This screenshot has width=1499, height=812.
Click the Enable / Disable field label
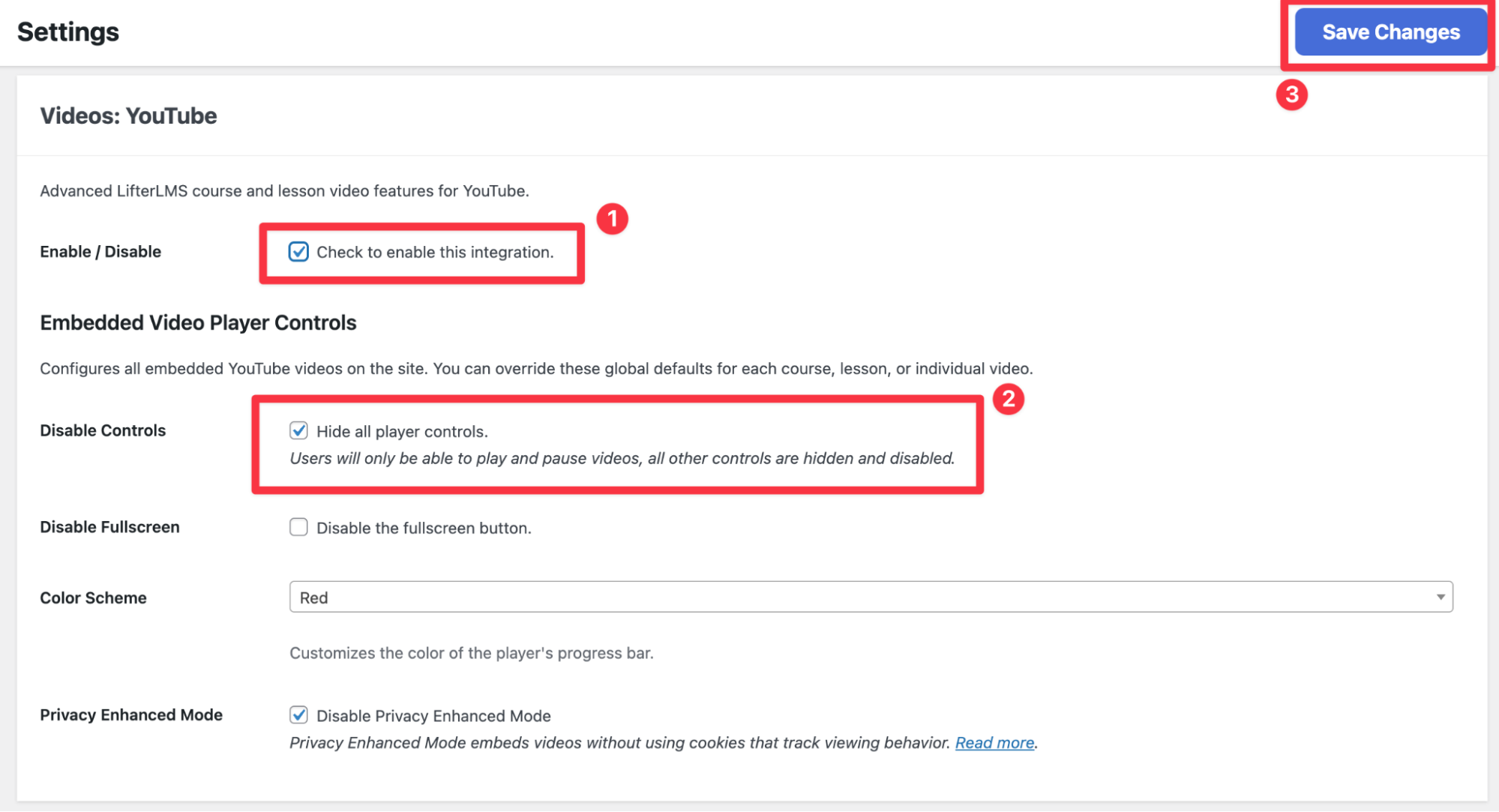coord(100,252)
